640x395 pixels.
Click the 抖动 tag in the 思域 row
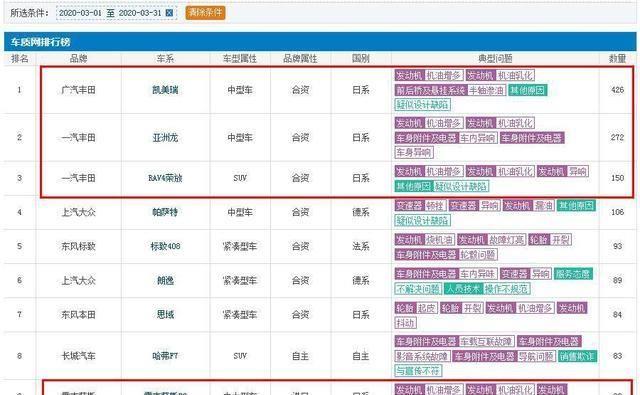(x=405, y=323)
